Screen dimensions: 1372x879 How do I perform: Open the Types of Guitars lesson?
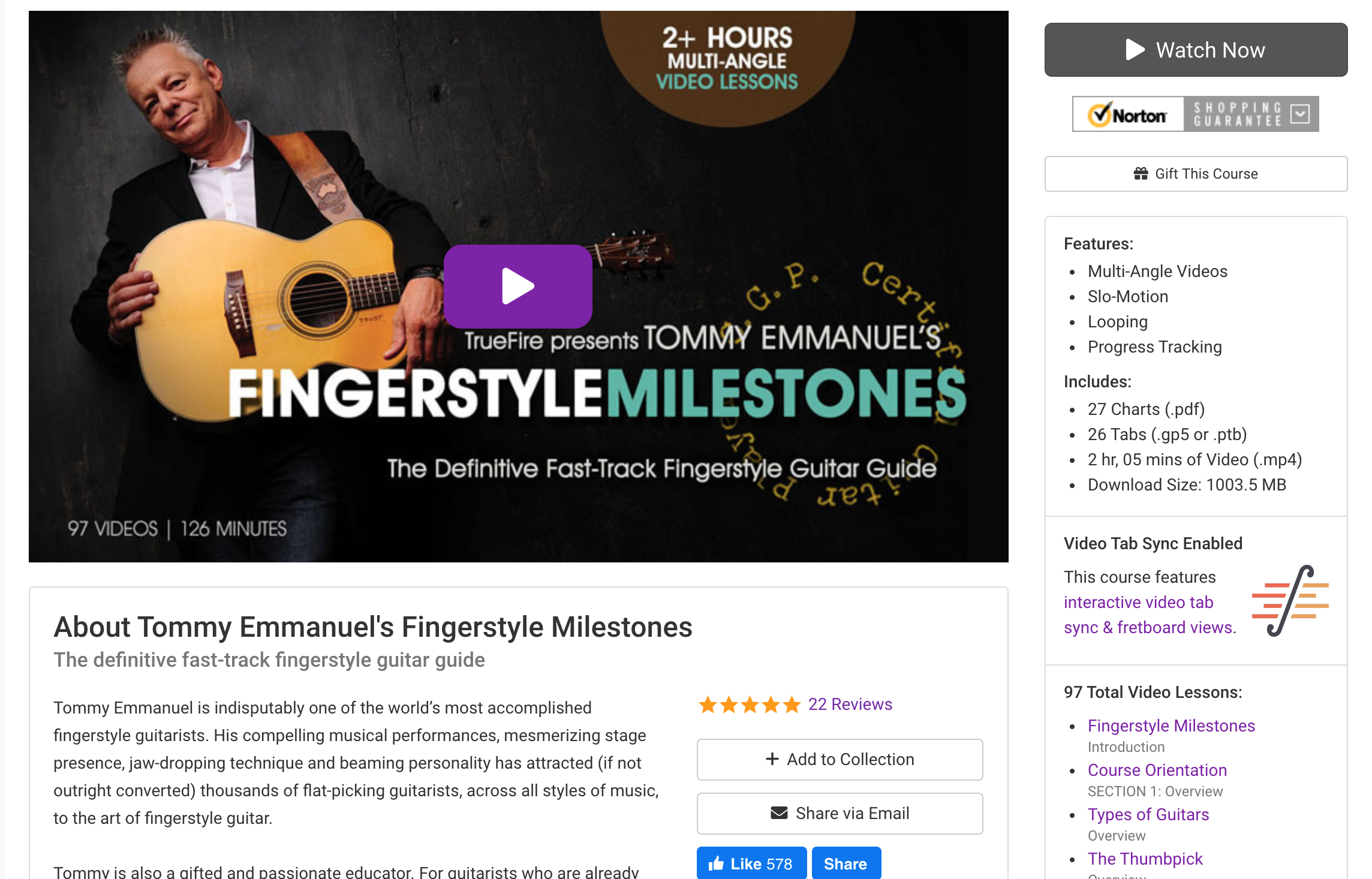(x=1148, y=814)
